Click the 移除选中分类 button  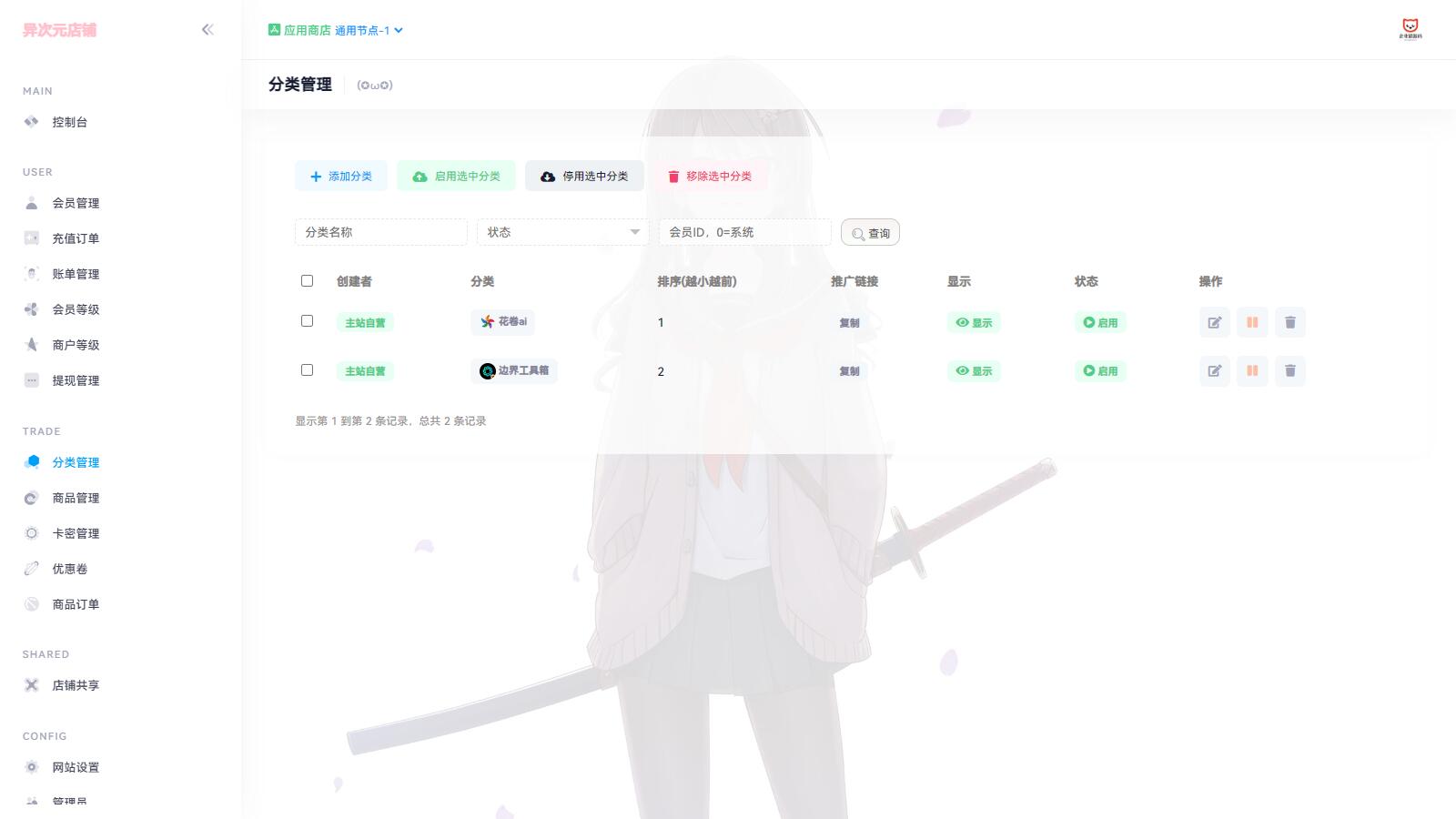[x=710, y=176]
